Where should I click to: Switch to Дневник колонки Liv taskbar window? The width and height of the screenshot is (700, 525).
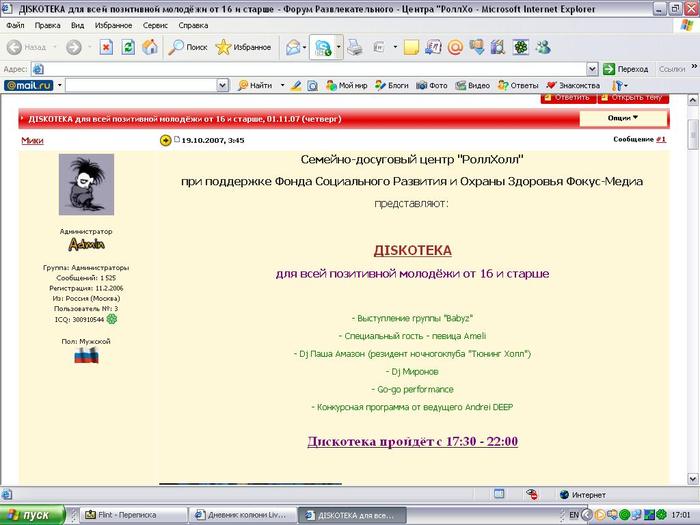[242, 515]
